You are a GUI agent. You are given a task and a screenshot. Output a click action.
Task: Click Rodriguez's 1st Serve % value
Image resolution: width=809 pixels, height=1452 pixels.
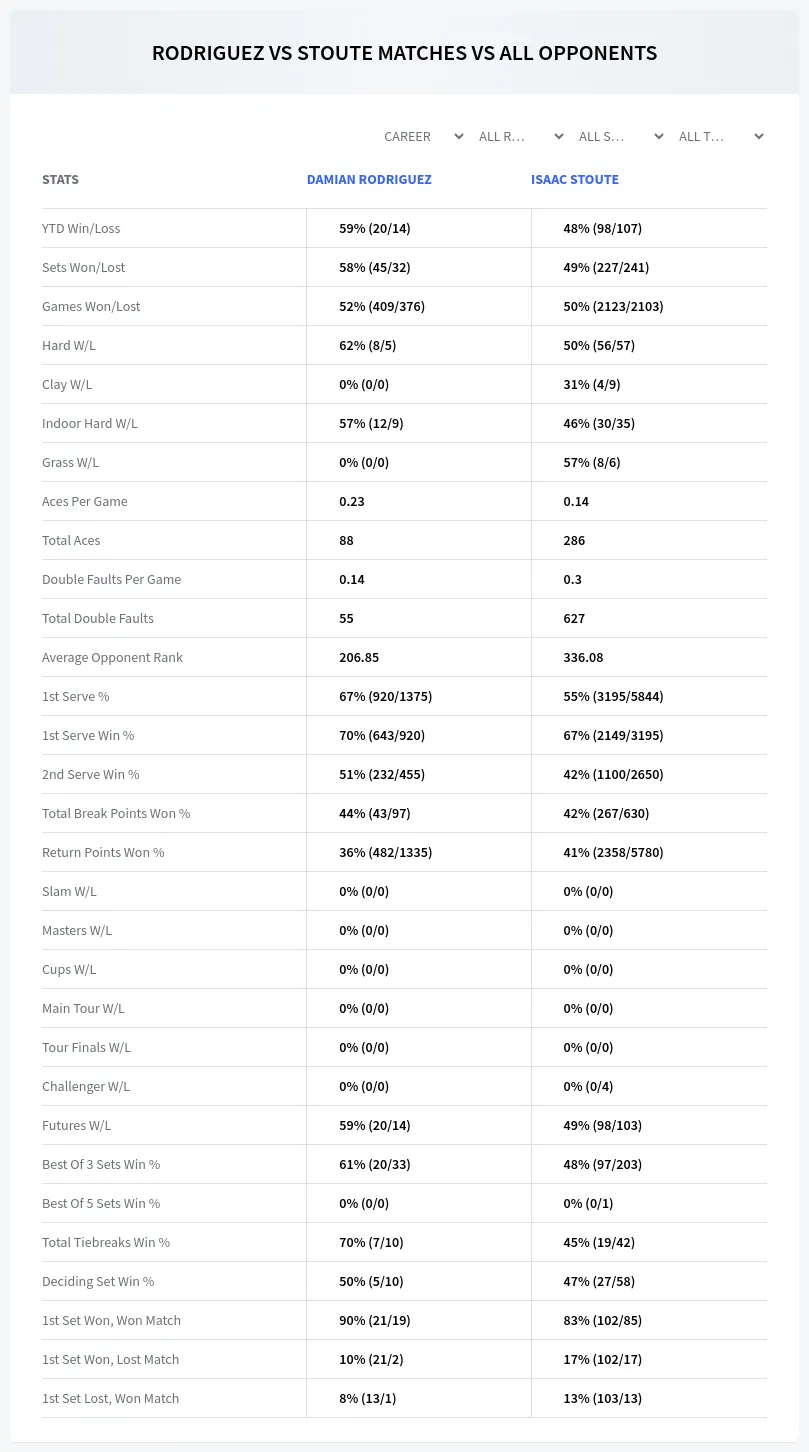(x=385, y=696)
